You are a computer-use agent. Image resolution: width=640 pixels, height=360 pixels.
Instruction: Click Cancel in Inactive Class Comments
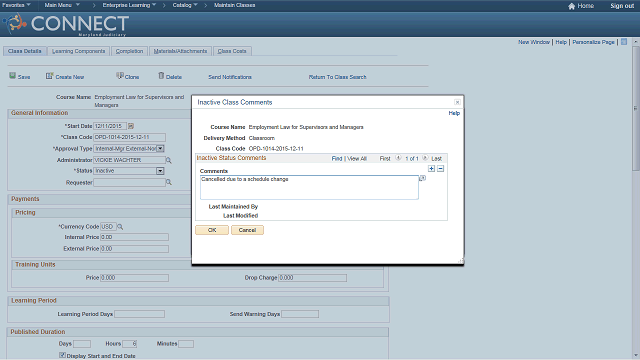(x=247, y=230)
